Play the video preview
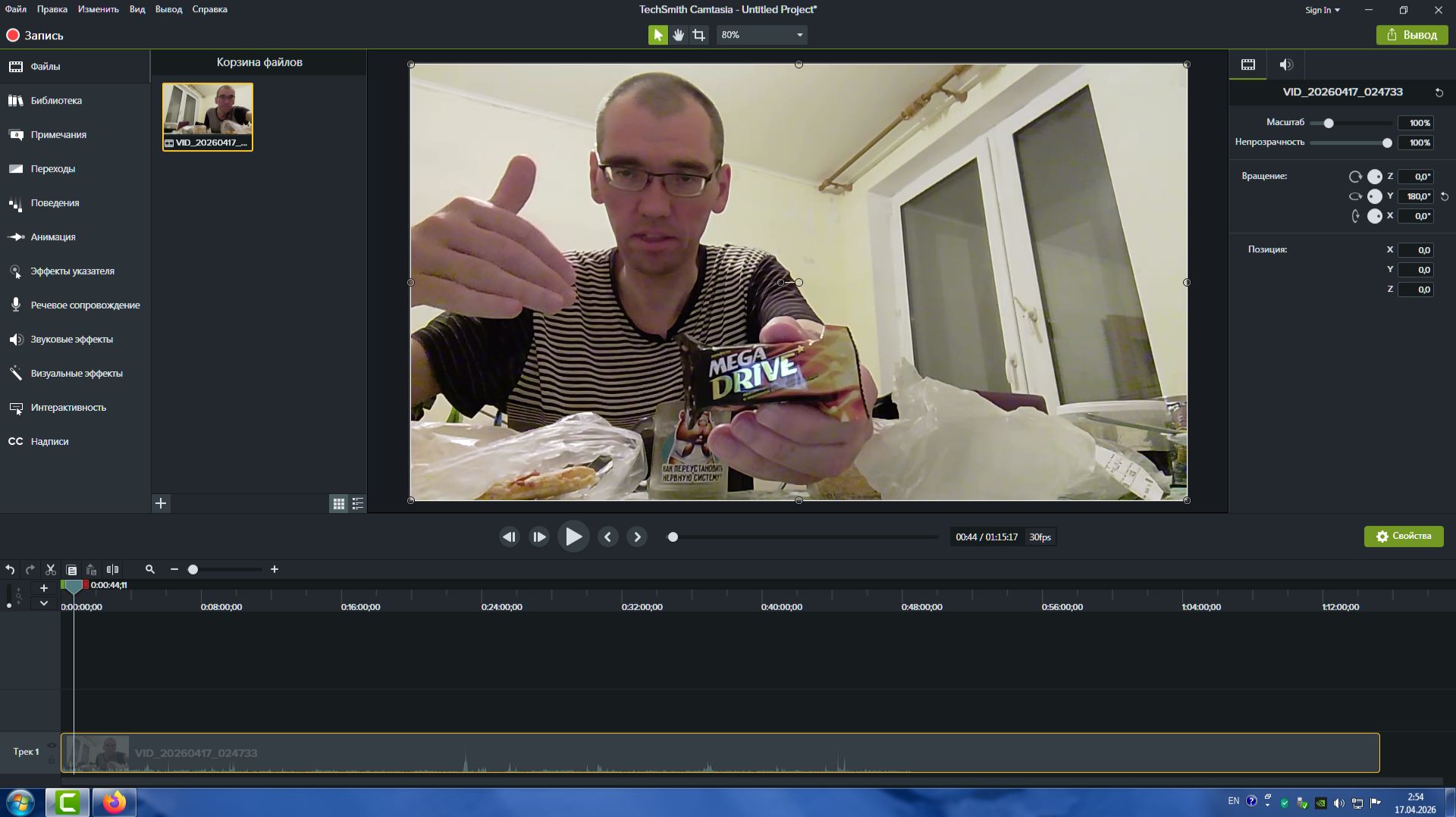The height and width of the screenshot is (817, 1456). pos(573,537)
